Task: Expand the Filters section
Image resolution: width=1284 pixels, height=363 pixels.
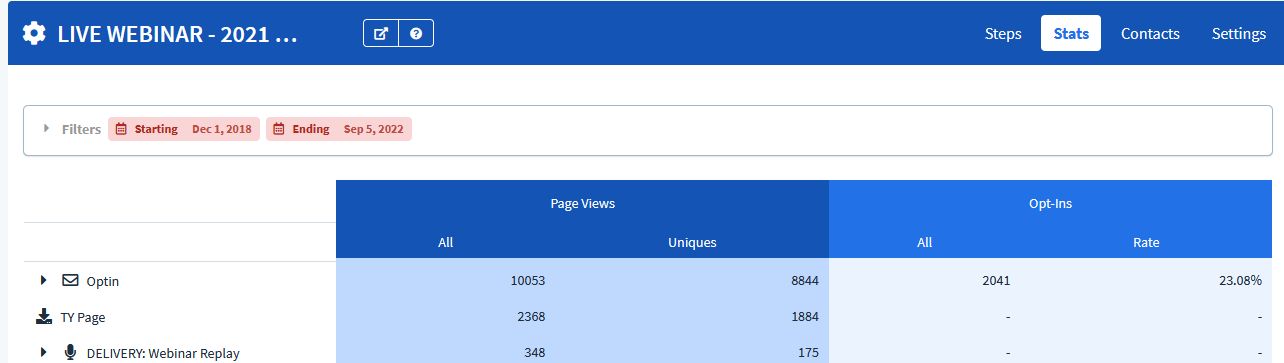Action: tap(46, 128)
